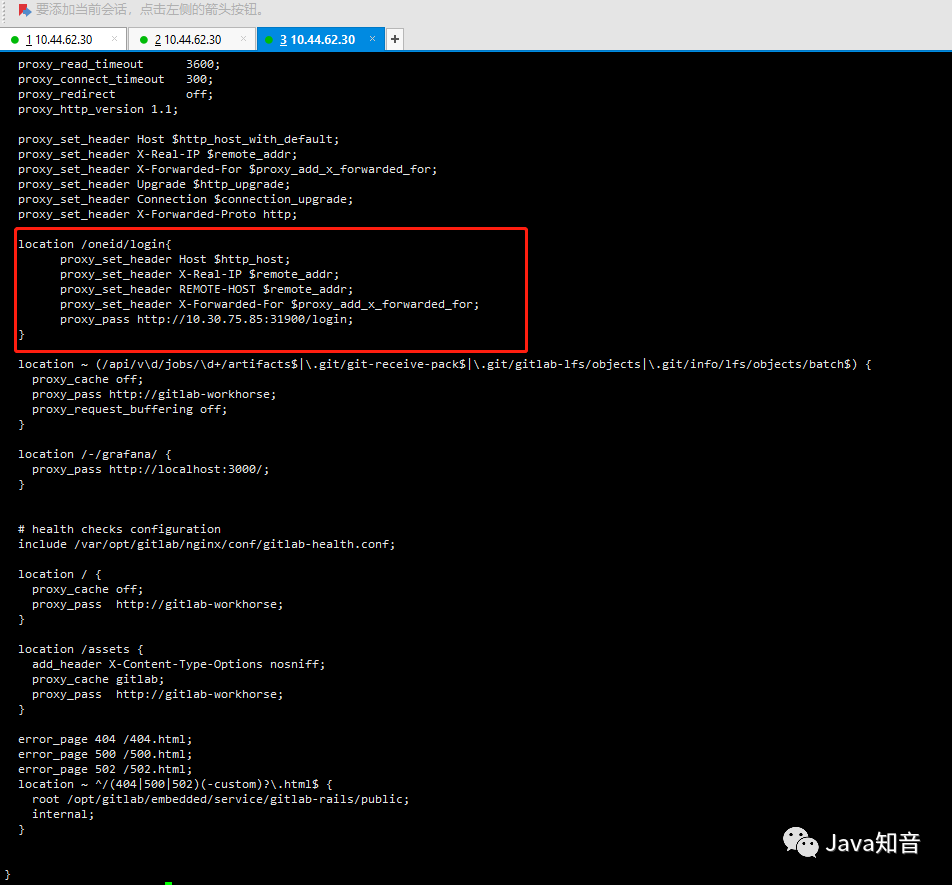Click the line 'proxy_http_version 1.1;'
The width and height of the screenshot is (952, 885).
point(98,110)
